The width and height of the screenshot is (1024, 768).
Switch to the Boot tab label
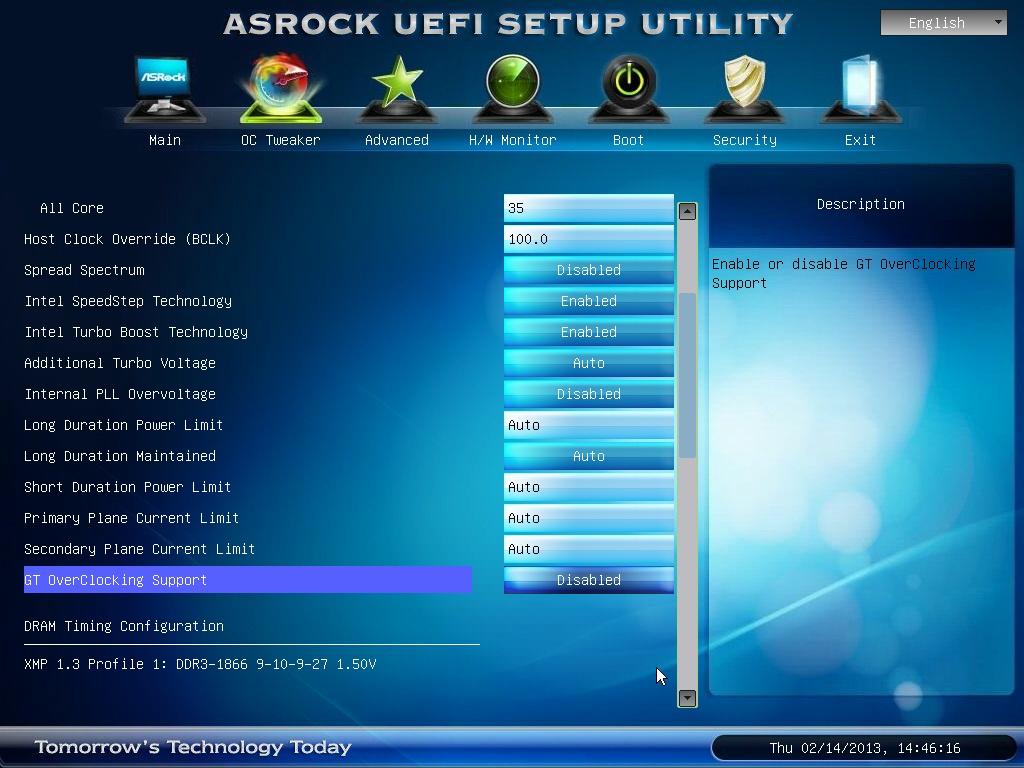tap(628, 140)
